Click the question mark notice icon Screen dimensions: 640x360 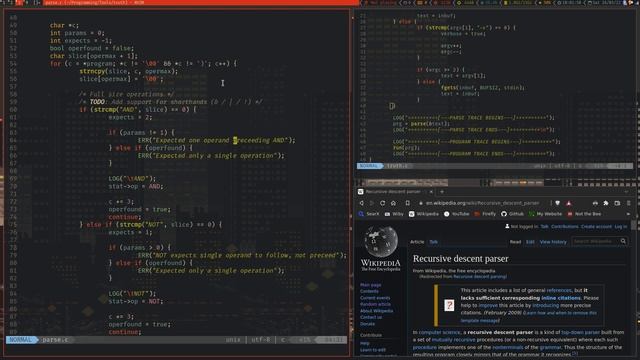click(x=449, y=305)
